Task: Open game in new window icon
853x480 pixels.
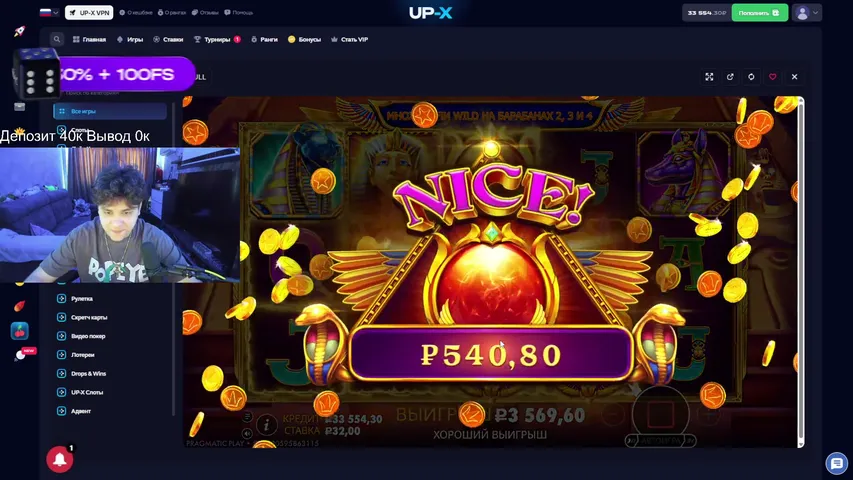Action: click(x=730, y=77)
